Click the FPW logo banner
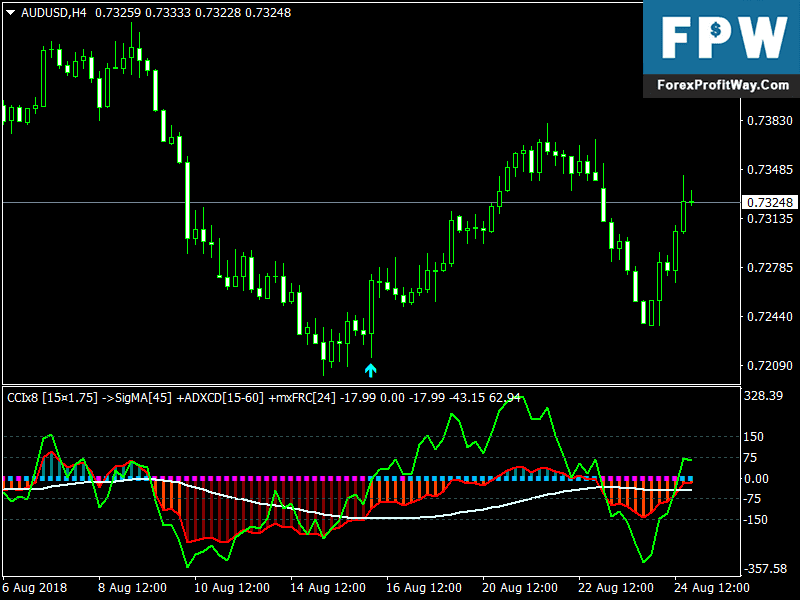 (721, 38)
